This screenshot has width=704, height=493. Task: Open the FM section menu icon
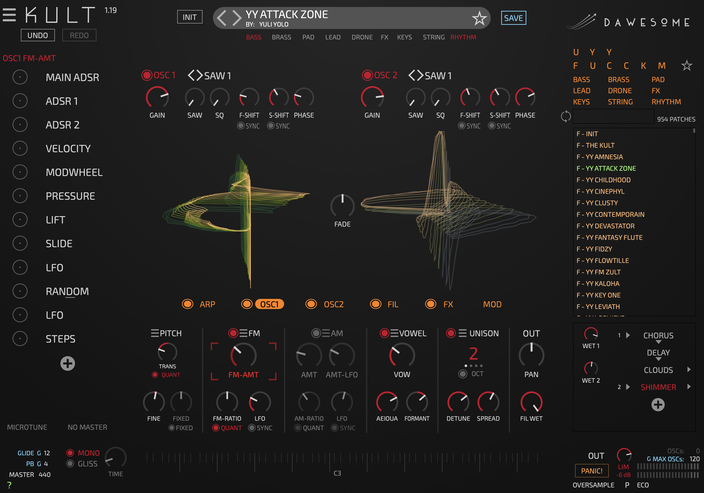243,333
